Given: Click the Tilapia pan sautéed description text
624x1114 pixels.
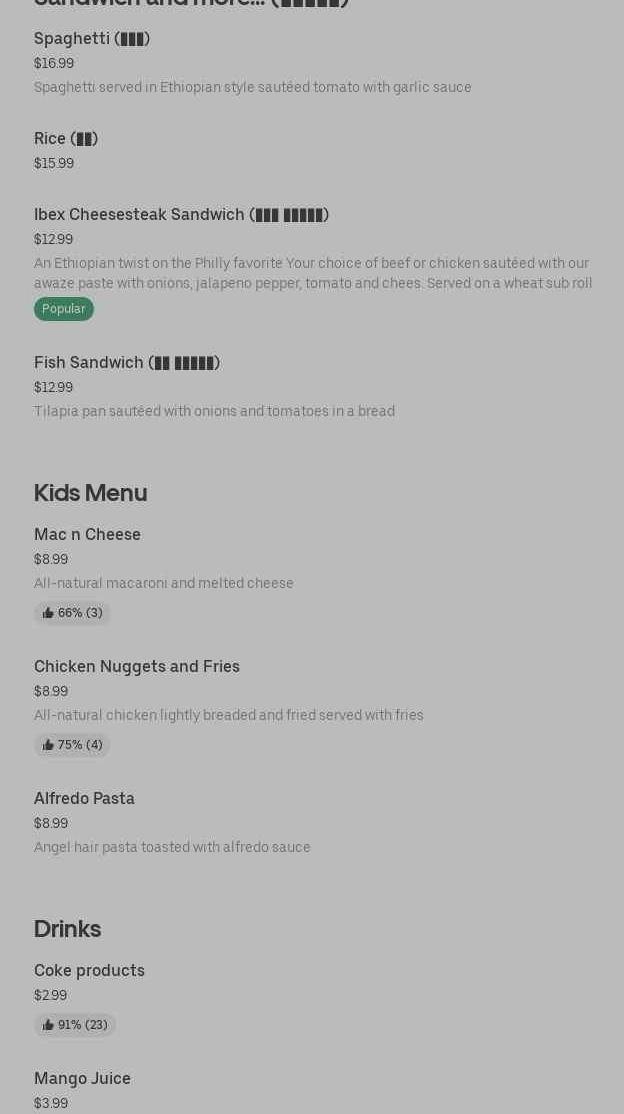Looking at the screenshot, I should 214,411.
